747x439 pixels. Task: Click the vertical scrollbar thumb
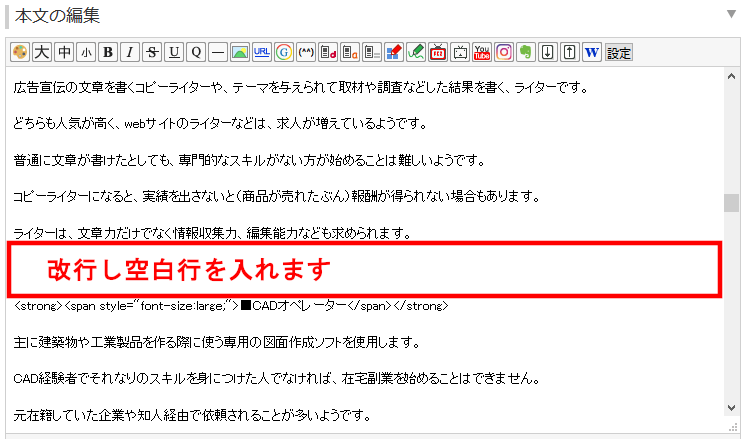click(731, 203)
